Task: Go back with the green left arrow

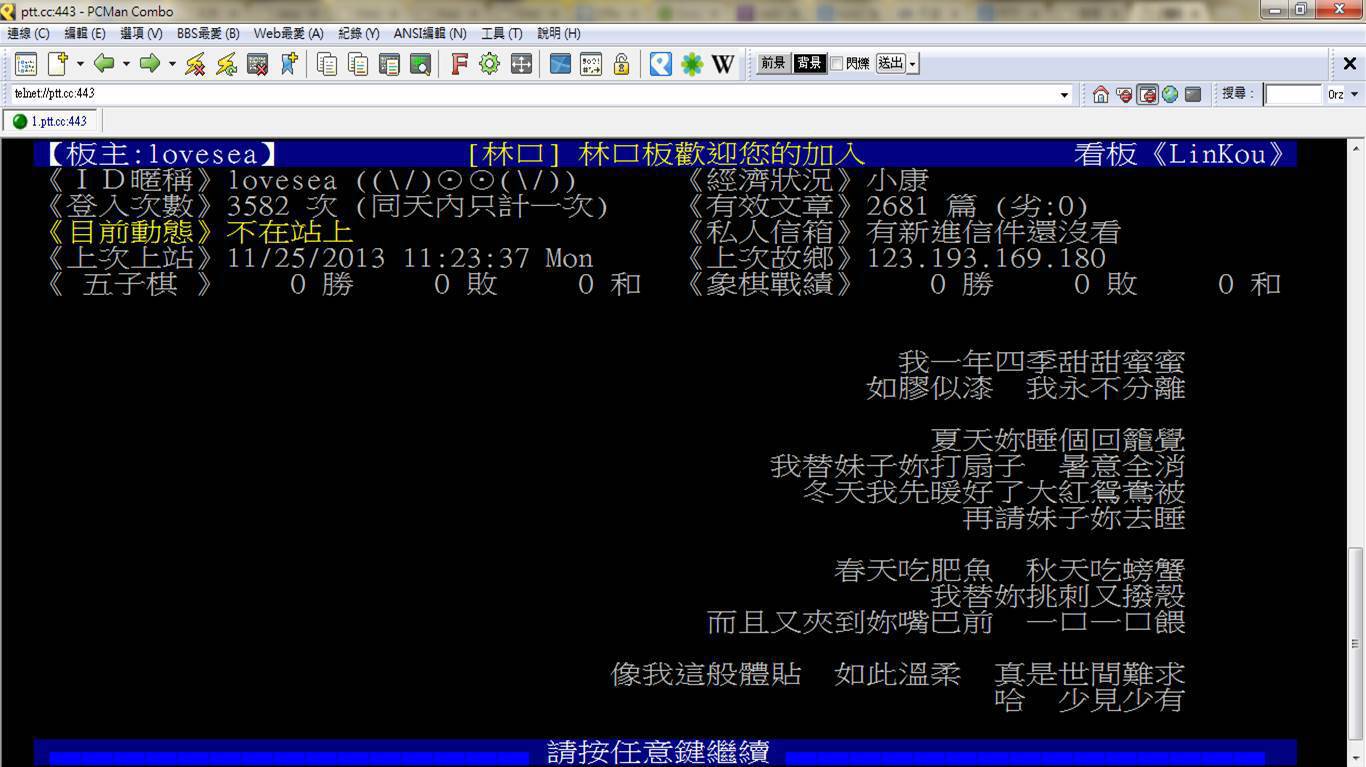Action: [x=103, y=64]
